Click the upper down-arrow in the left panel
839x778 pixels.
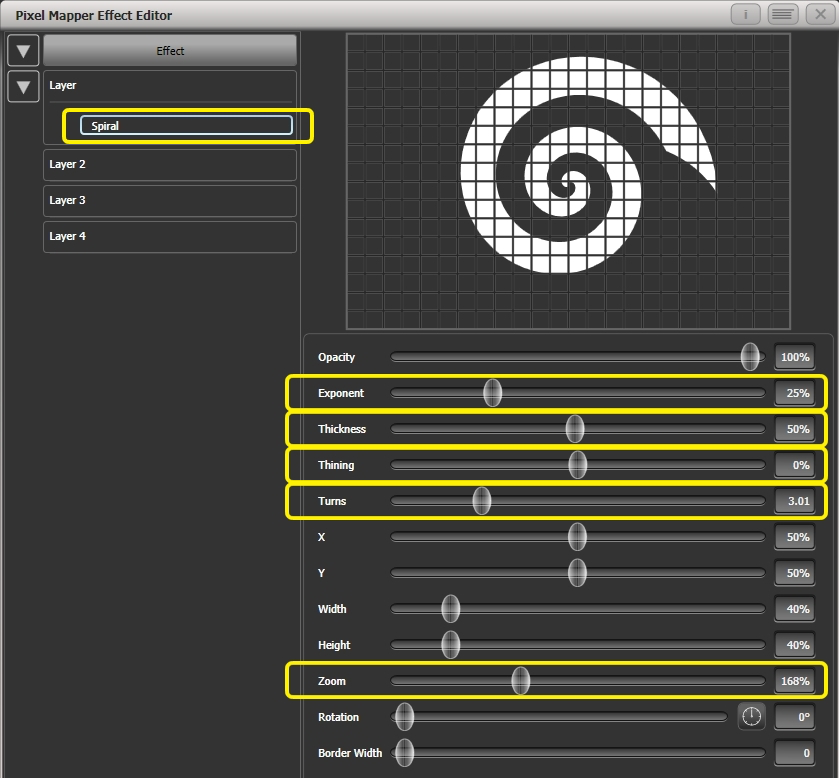click(x=23, y=50)
